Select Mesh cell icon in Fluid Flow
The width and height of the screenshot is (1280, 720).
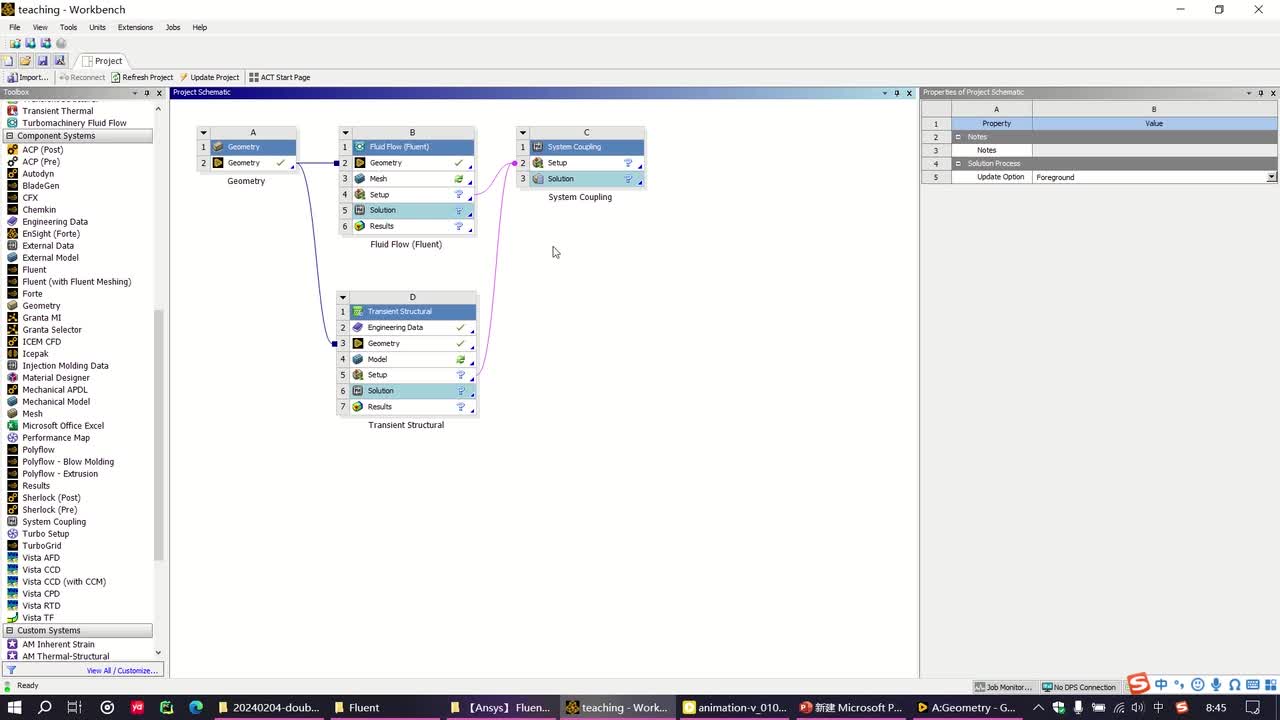pos(360,179)
